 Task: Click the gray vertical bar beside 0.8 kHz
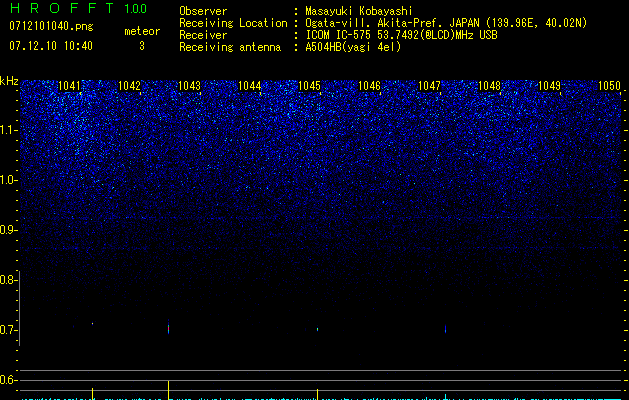20,308
